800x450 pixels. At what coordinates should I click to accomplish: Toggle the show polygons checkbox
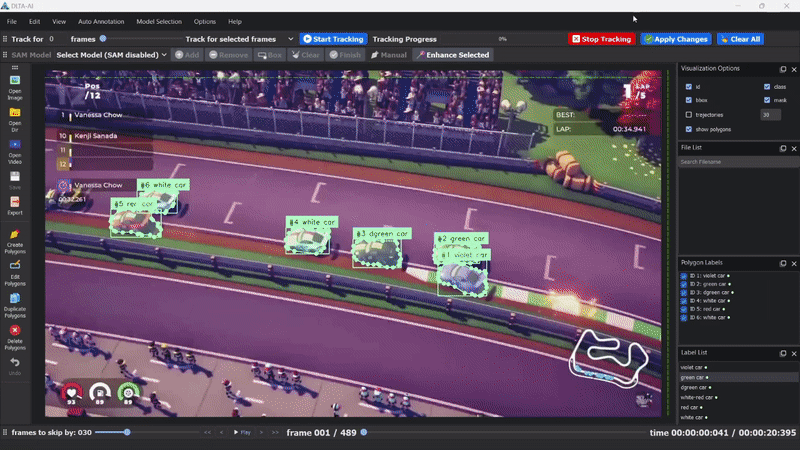click(689, 129)
